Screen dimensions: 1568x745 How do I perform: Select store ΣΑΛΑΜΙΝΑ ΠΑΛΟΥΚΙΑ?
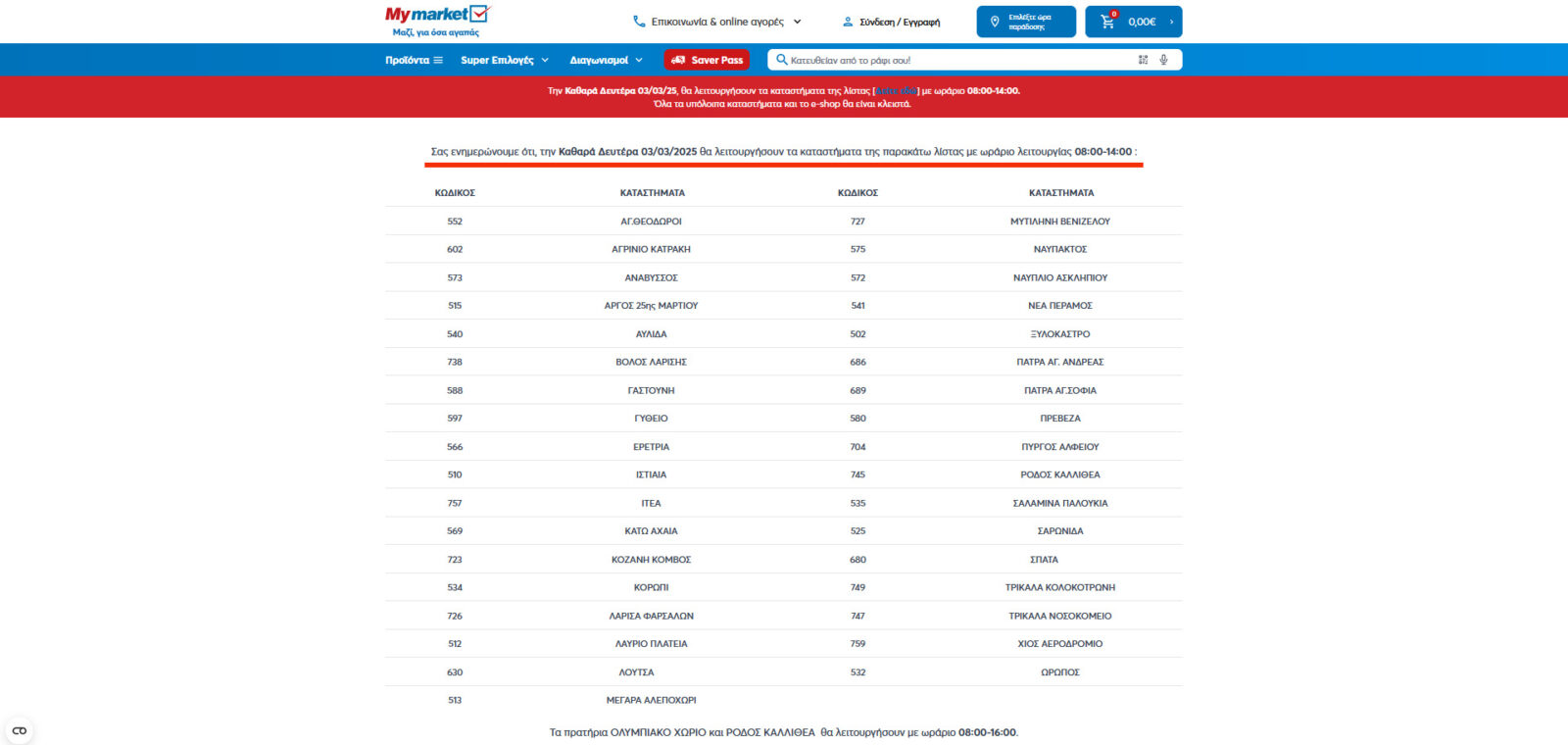(x=1060, y=503)
